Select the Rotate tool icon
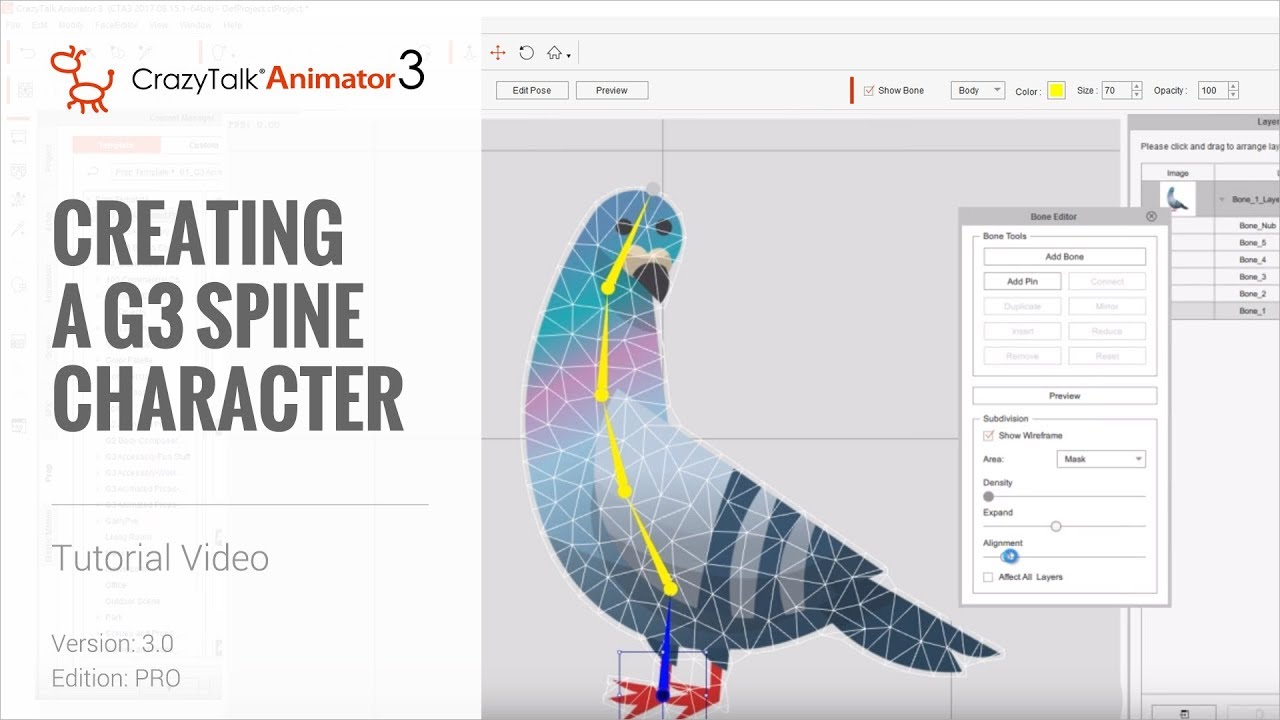1280x720 pixels. tap(526, 53)
